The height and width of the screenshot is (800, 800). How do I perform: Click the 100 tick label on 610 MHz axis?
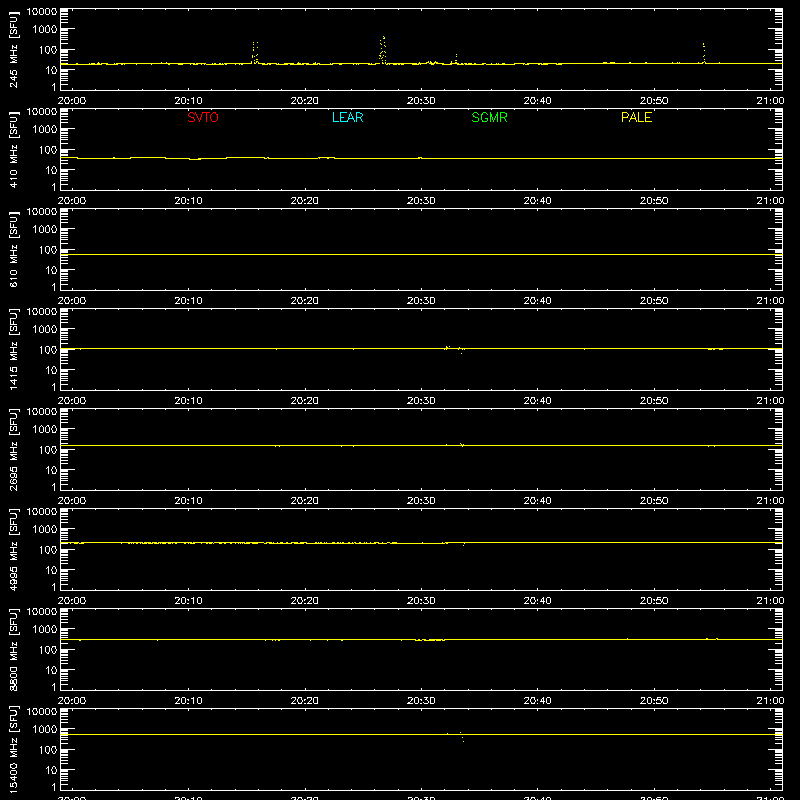click(48, 250)
